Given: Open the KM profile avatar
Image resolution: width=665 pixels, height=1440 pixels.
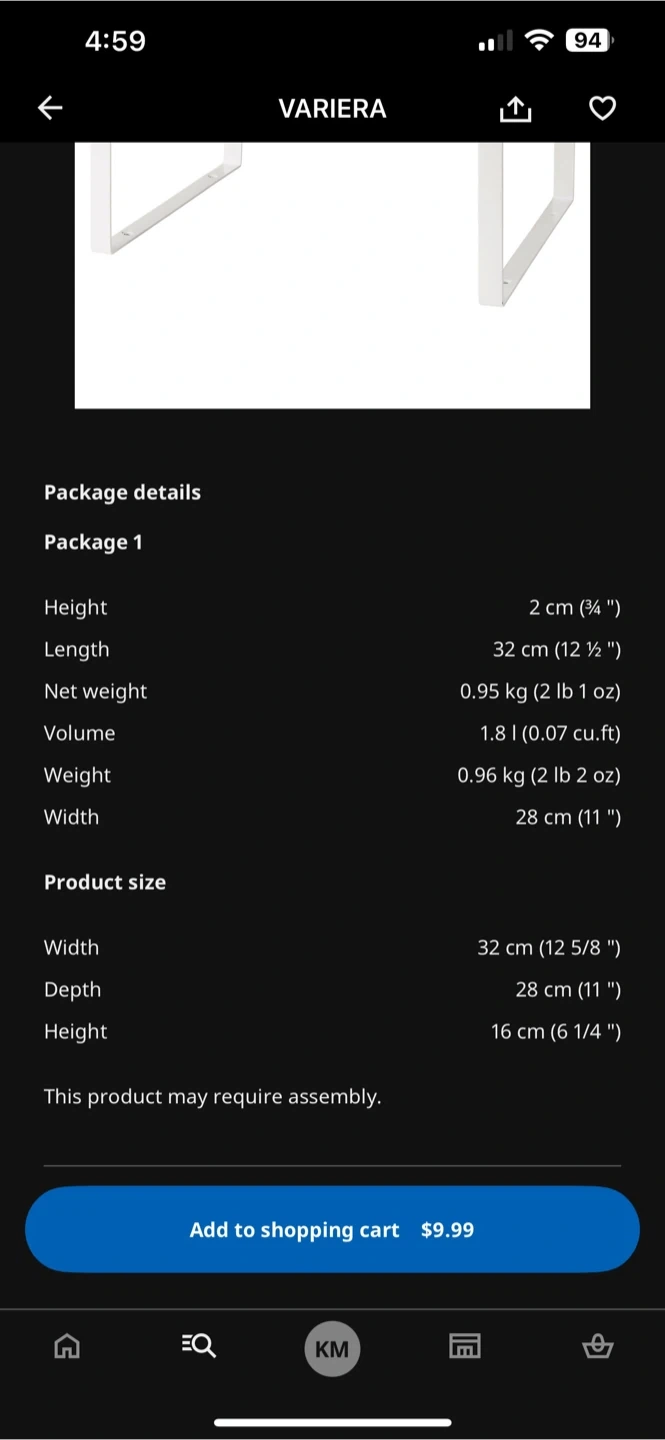Looking at the screenshot, I should pyautogui.click(x=332, y=1349).
